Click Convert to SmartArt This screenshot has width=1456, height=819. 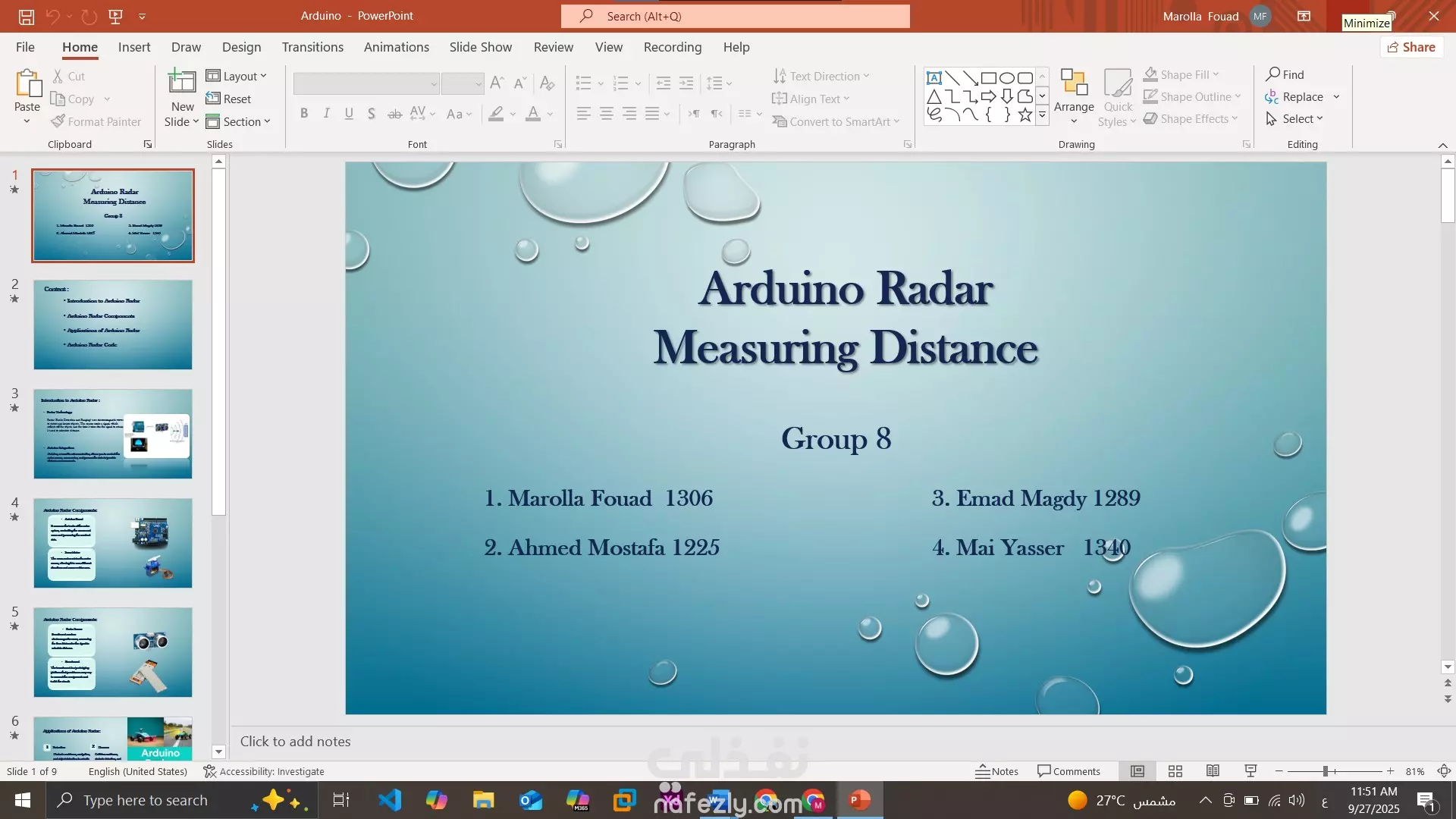tap(836, 121)
